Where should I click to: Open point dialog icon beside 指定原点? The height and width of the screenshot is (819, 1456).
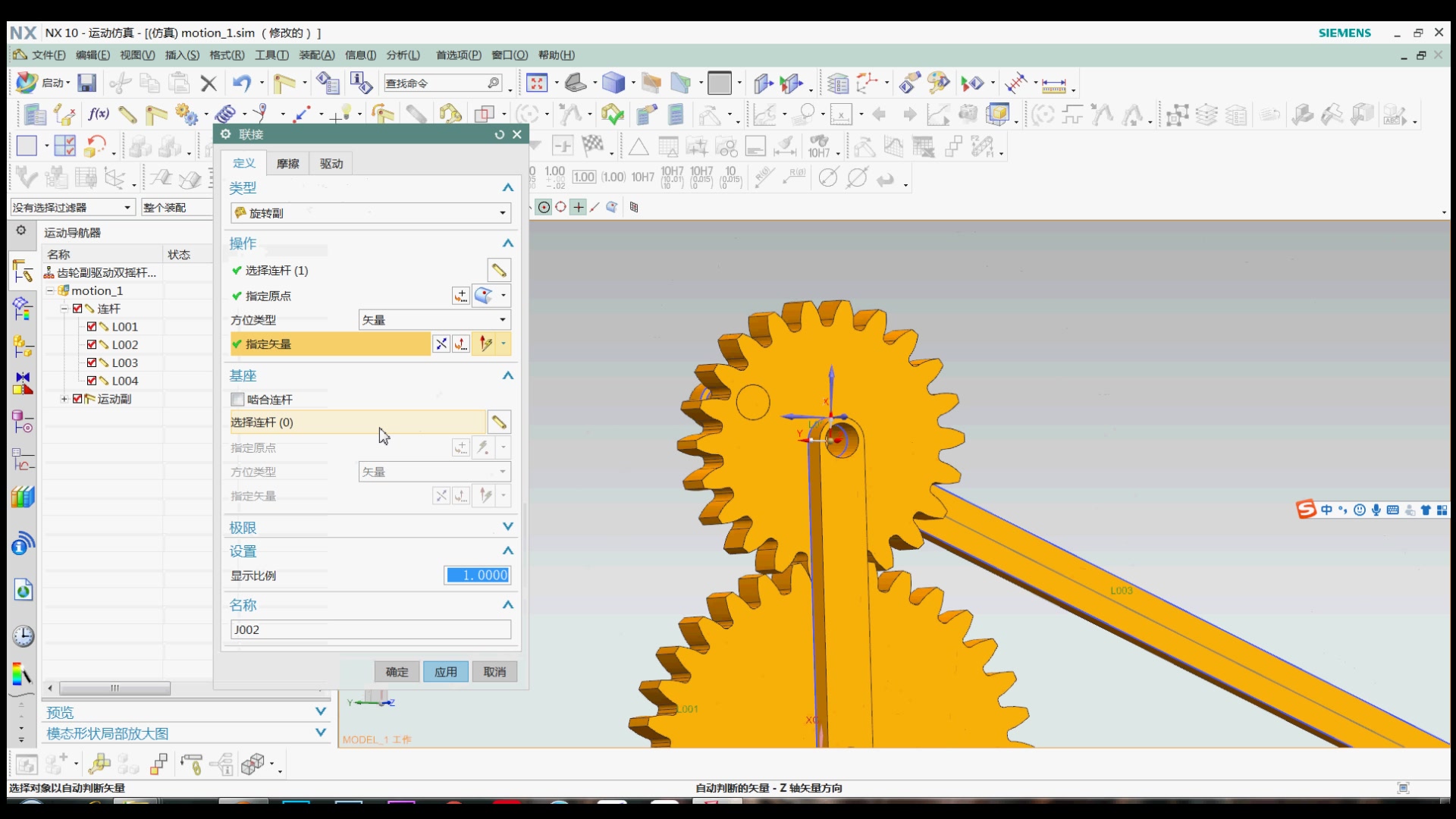pyautogui.click(x=460, y=296)
